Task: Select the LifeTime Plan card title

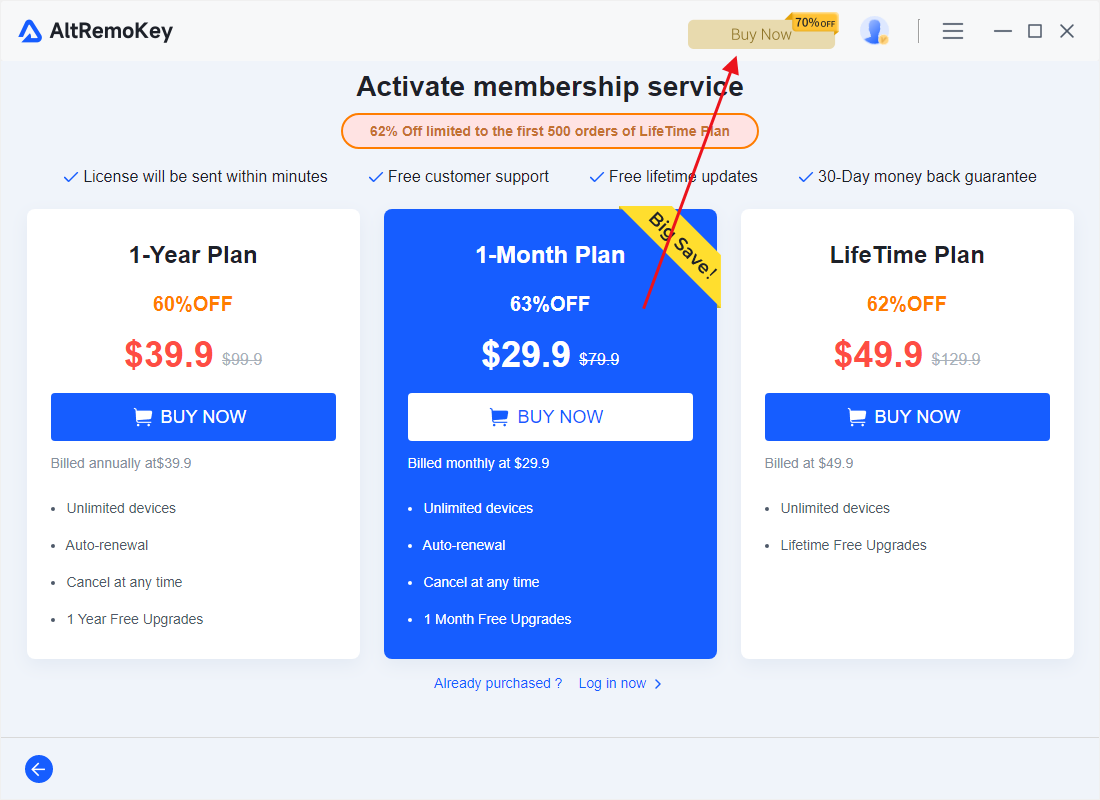Action: coord(907,255)
